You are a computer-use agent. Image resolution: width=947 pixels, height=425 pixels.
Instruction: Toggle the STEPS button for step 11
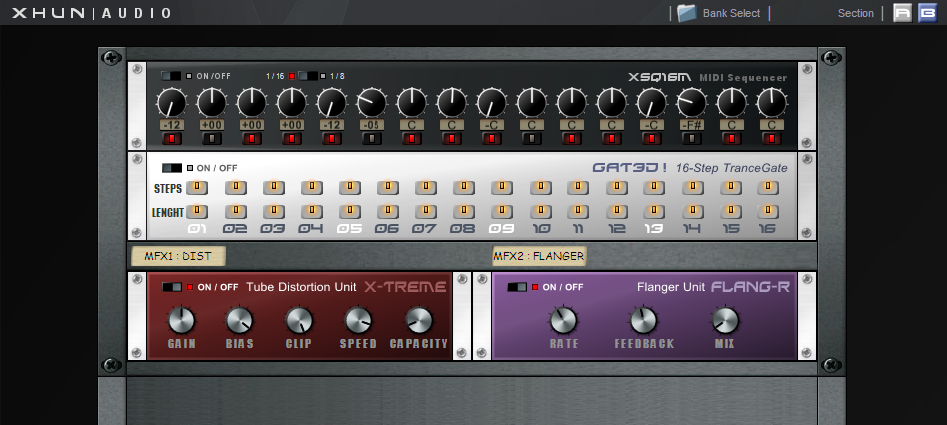point(578,188)
